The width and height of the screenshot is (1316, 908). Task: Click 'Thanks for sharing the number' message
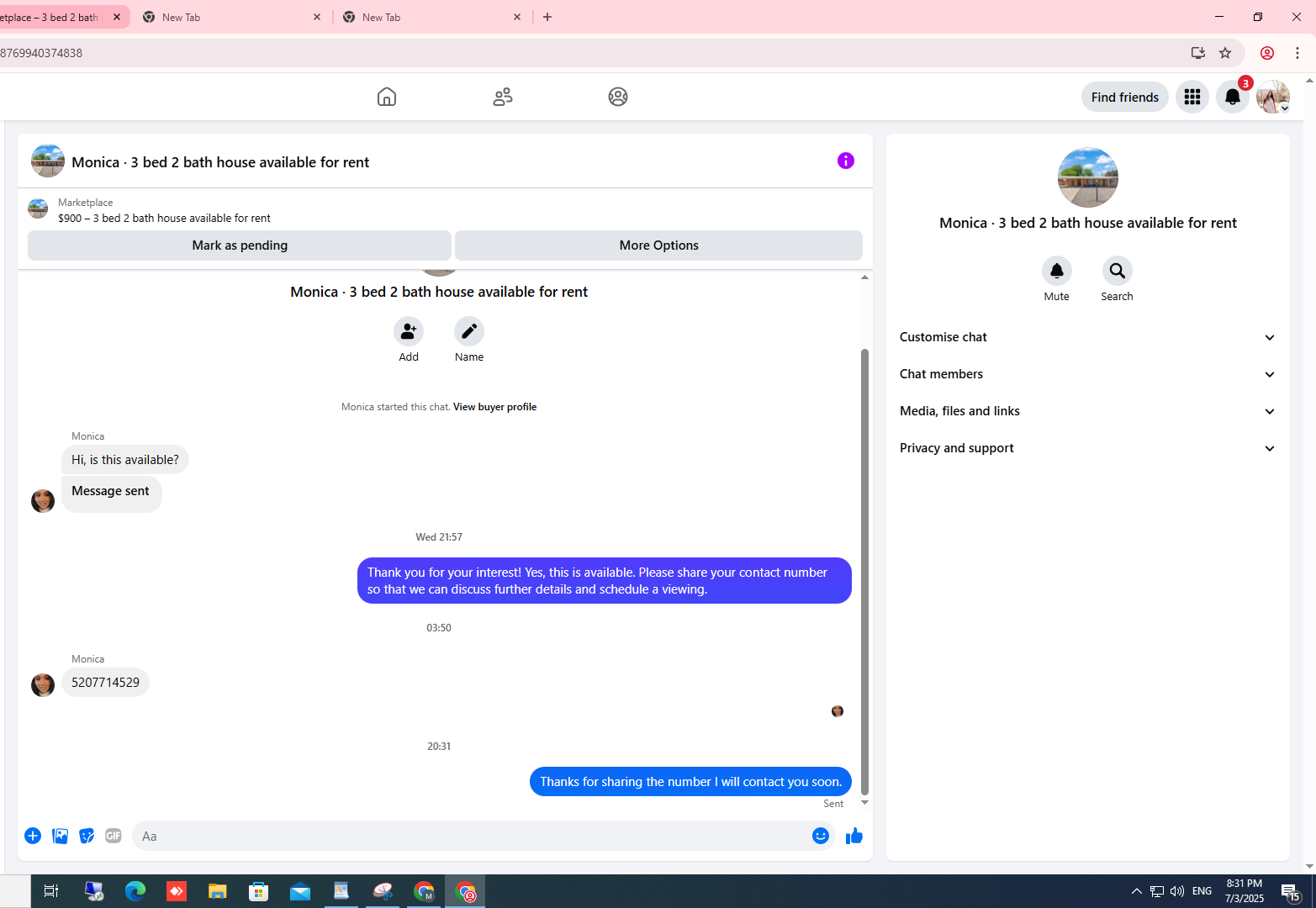[690, 782]
